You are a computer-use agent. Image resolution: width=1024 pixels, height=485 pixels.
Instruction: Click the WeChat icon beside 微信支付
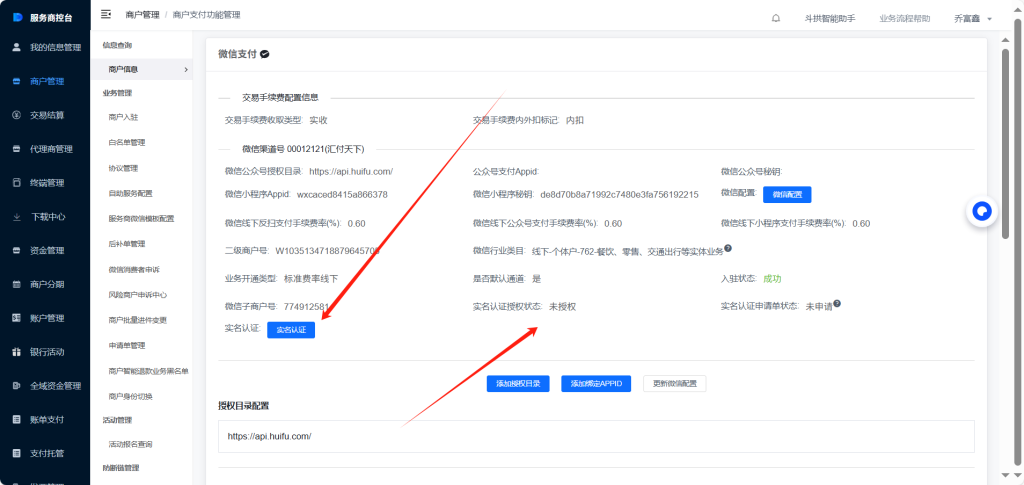[x=264, y=54]
